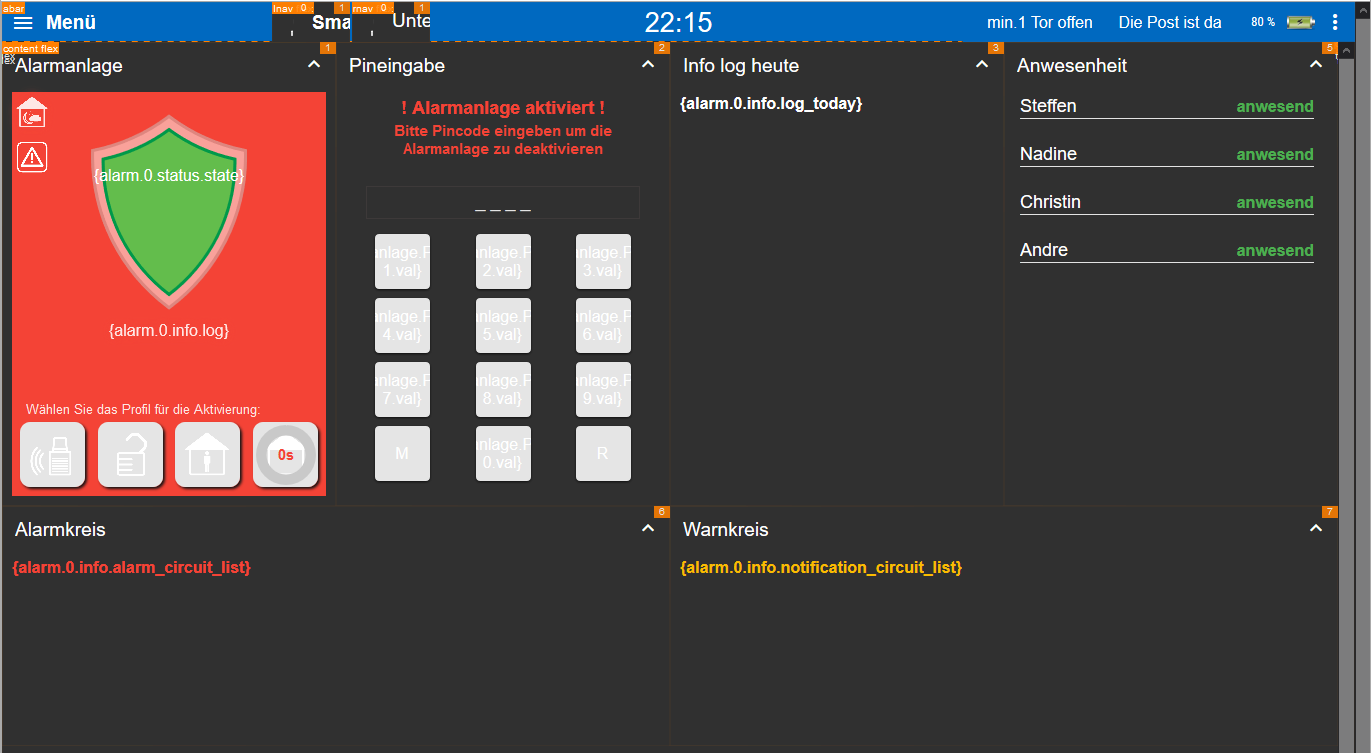
Task: Click '! Alarmanlage aktiviert !' heading
Action: click(503, 108)
